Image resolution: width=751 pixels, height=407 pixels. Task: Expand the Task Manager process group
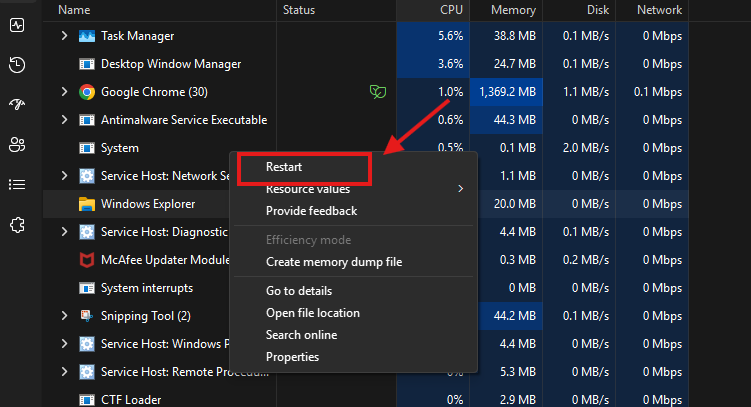pos(64,36)
